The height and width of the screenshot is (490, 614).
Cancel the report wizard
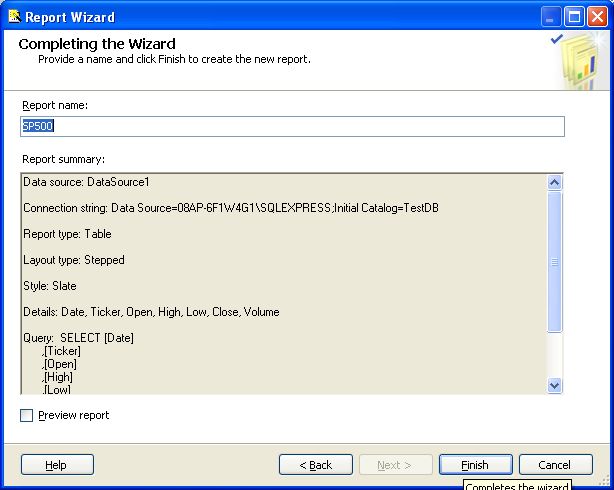pyautogui.click(x=554, y=465)
